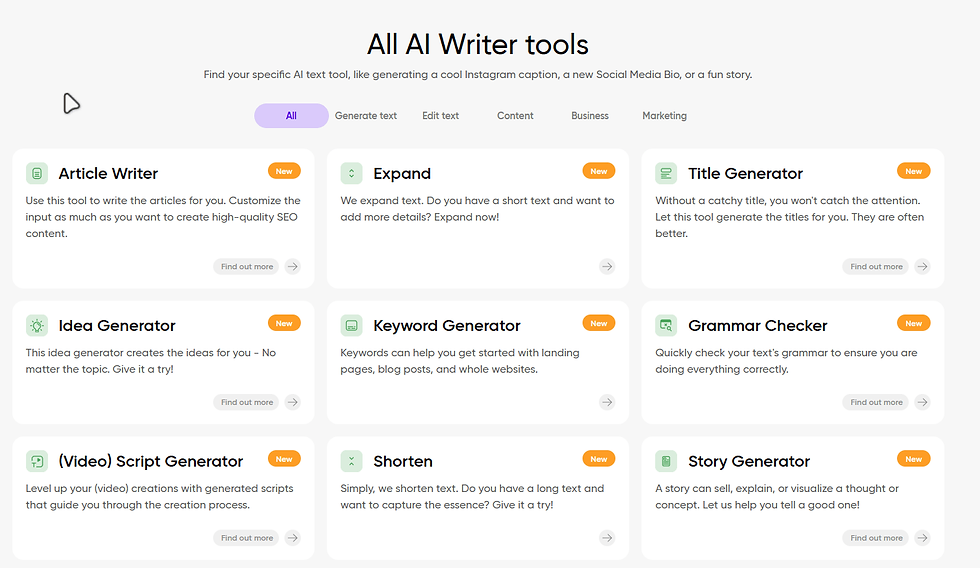The width and height of the screenshot is (980, 568).
Task: Open Expand card via arrow icon
Action: point(607,266)
